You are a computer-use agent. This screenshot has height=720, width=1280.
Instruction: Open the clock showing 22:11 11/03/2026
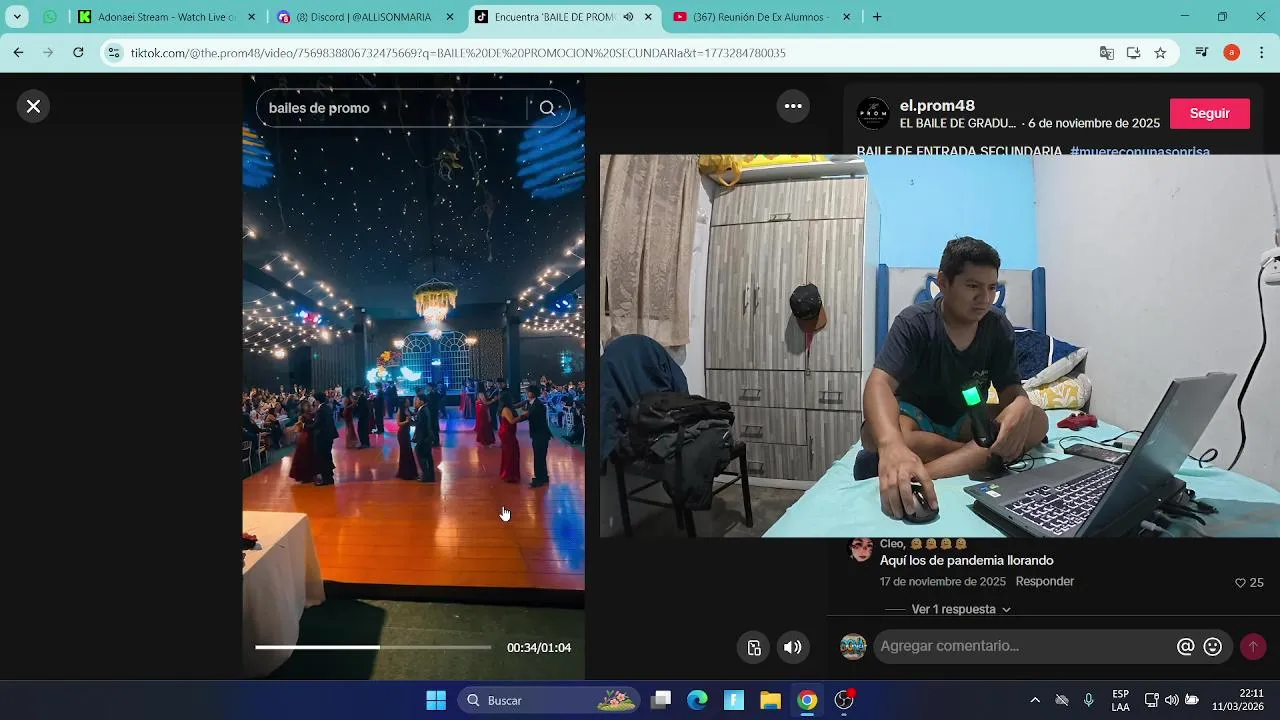pos(1238,700)
